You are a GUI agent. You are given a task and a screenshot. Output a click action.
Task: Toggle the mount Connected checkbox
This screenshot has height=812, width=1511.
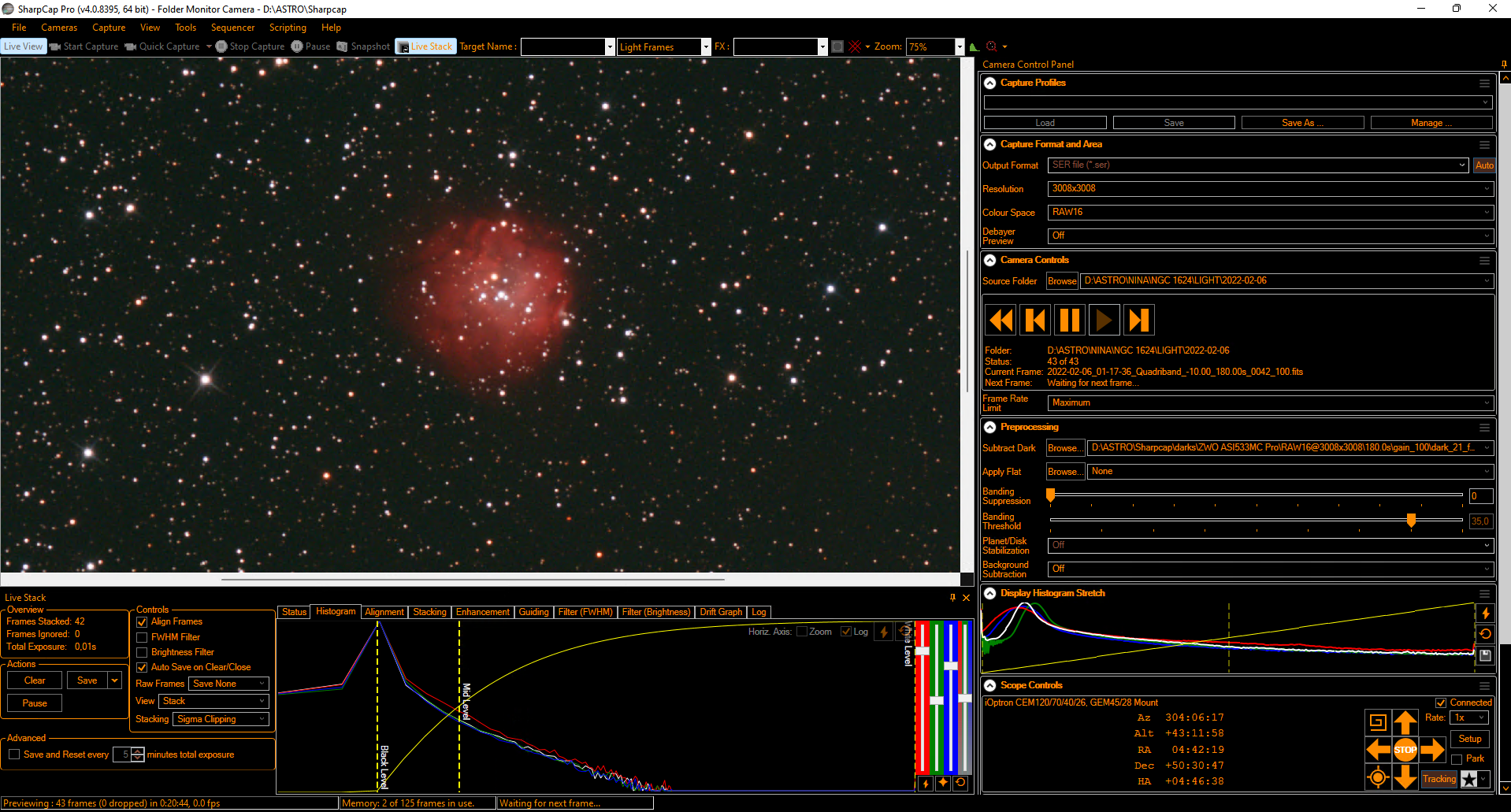1441,703
